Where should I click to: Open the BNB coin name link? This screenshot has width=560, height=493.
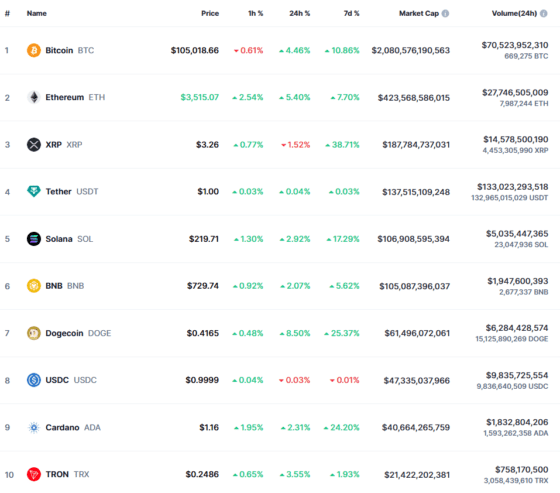(x=54, y=286)
